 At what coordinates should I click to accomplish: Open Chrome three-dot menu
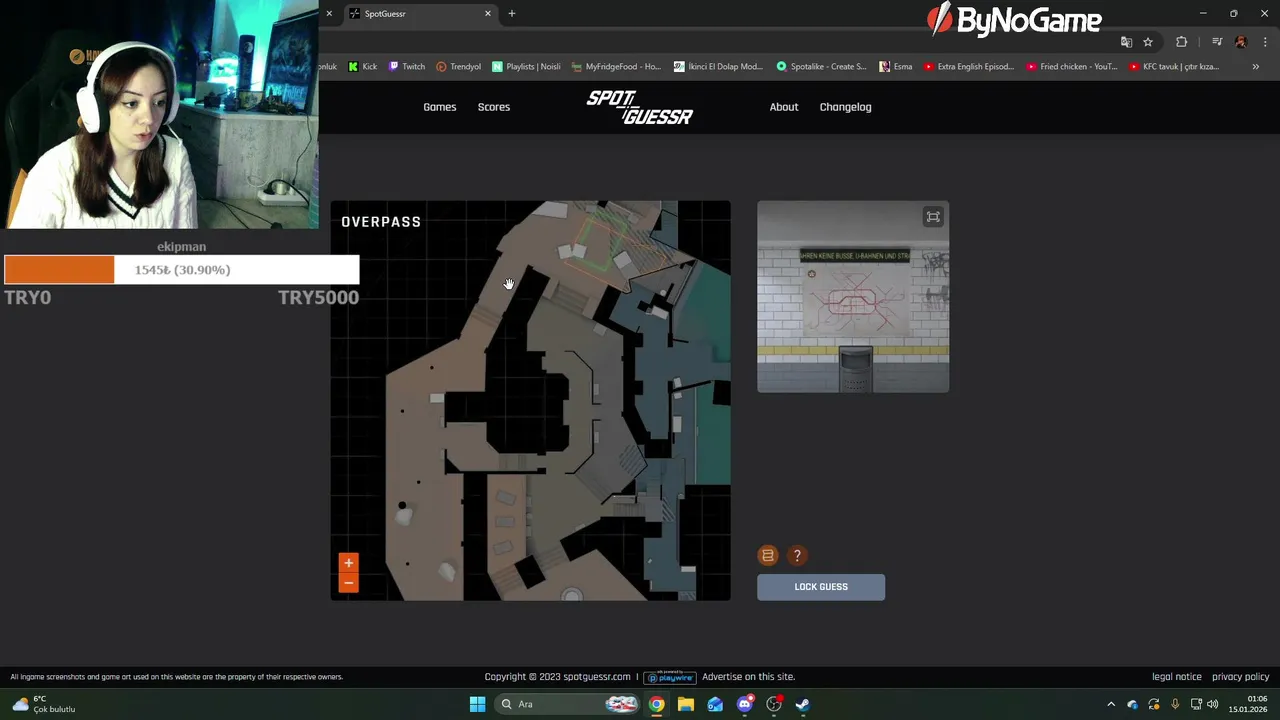1265,42
